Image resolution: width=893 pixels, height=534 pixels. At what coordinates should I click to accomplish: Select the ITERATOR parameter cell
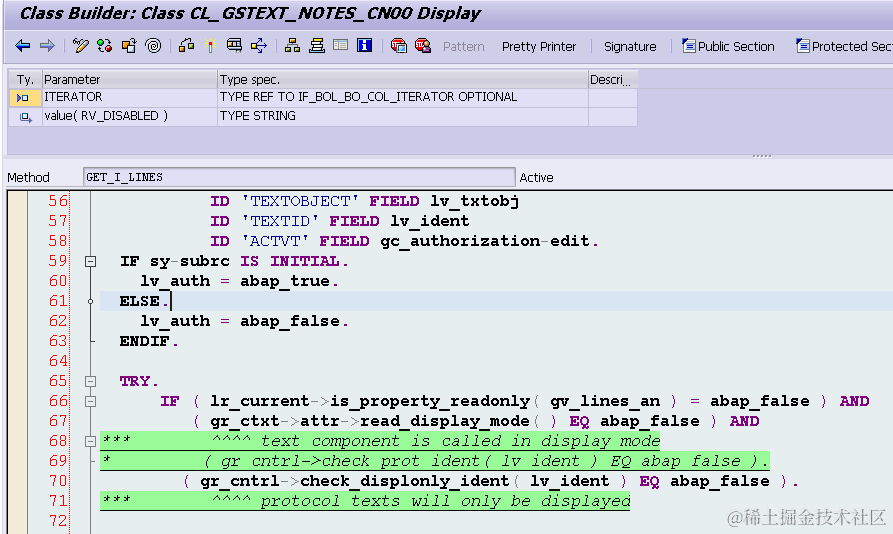(x=130, y=97)
